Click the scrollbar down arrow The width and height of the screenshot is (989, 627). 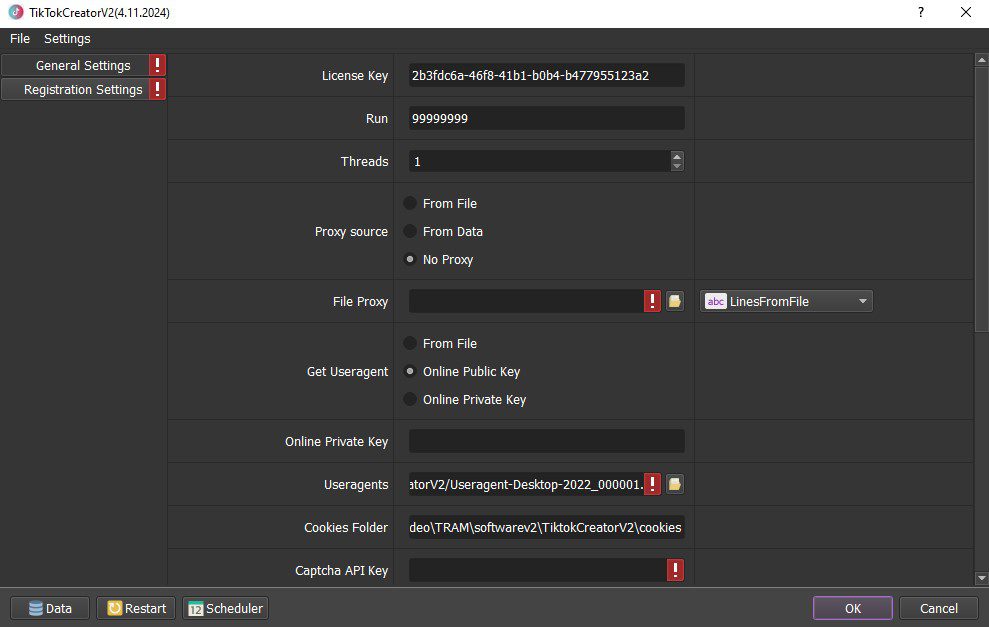981,578
